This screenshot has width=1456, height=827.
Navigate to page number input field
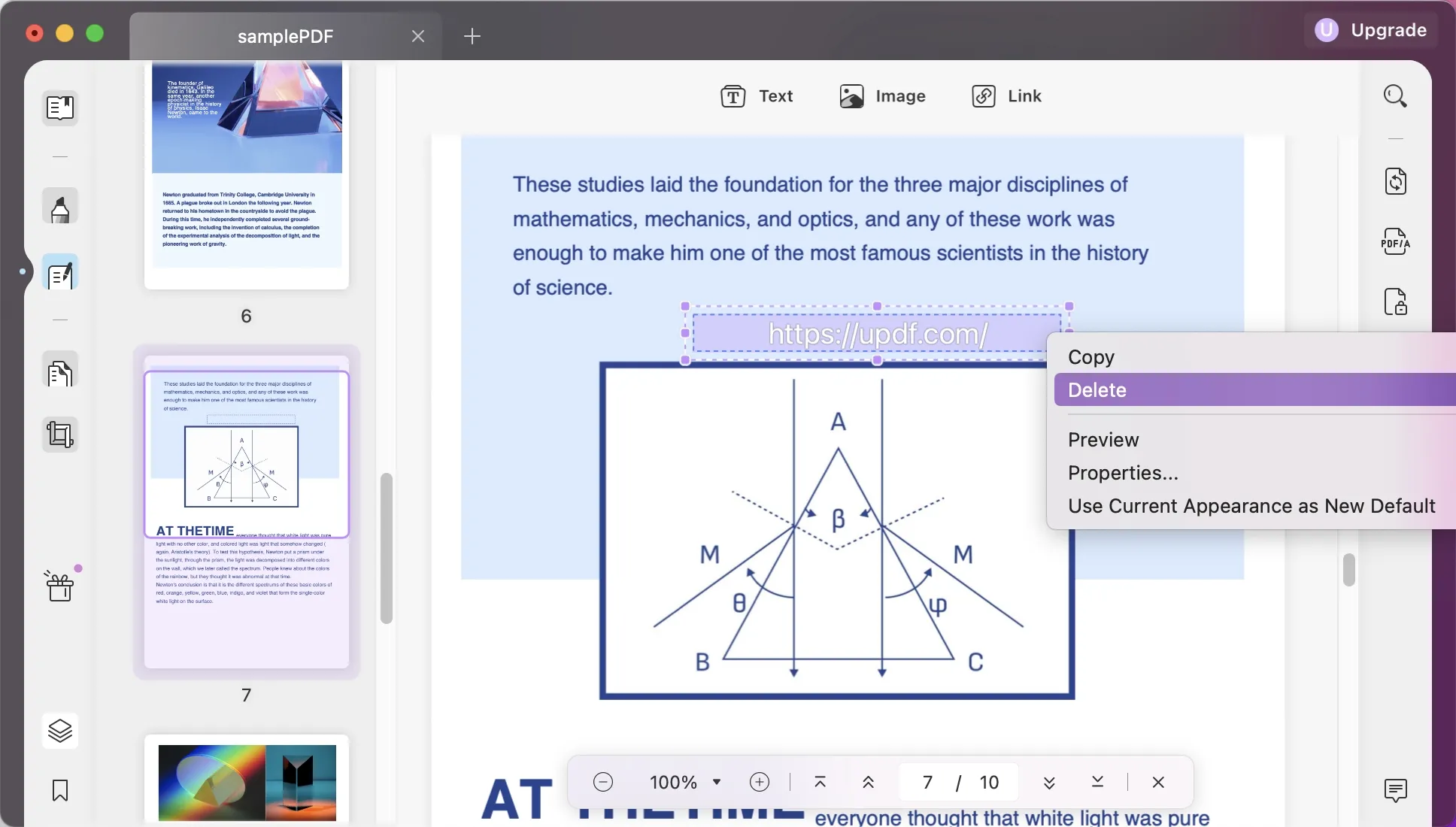point(928,781)
